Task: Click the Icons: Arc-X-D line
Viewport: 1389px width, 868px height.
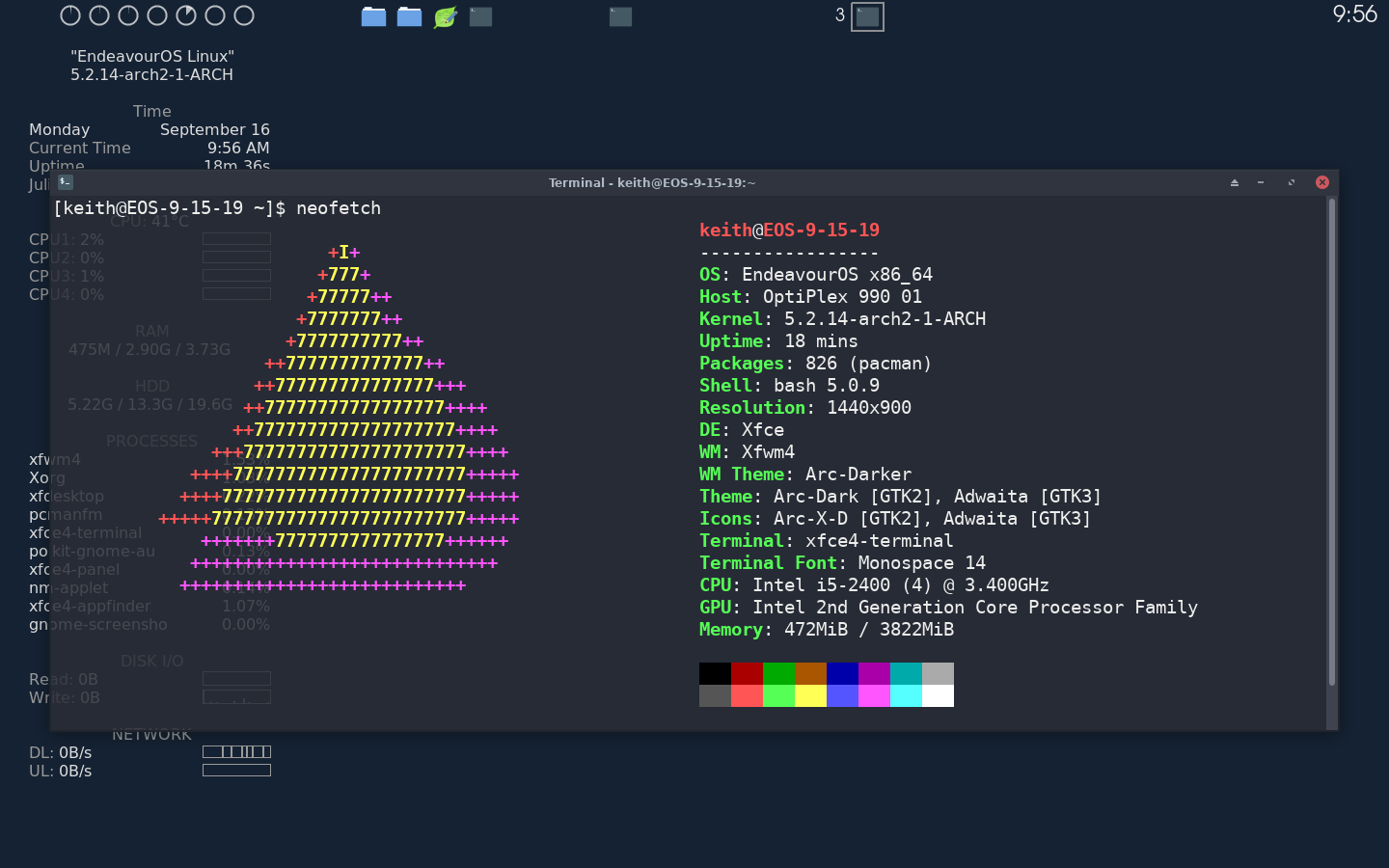Action: tap(895, 519)
